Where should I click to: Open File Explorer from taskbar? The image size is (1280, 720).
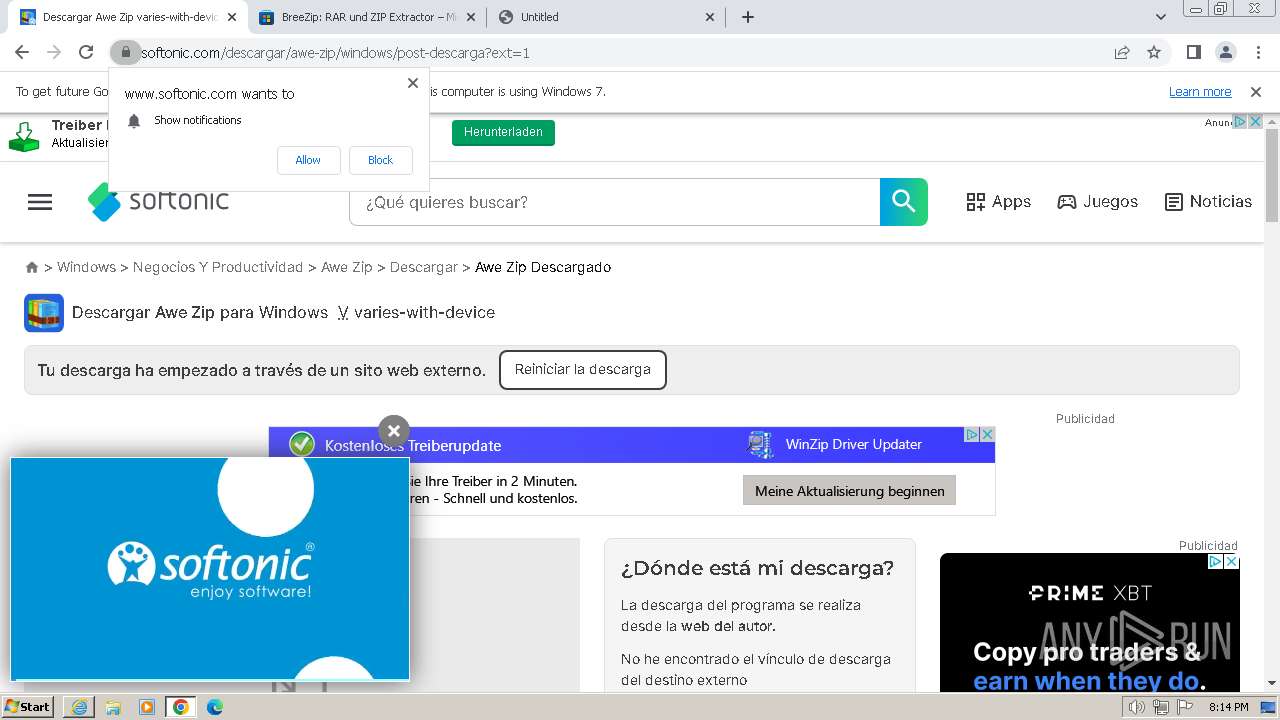coord(113,707)
